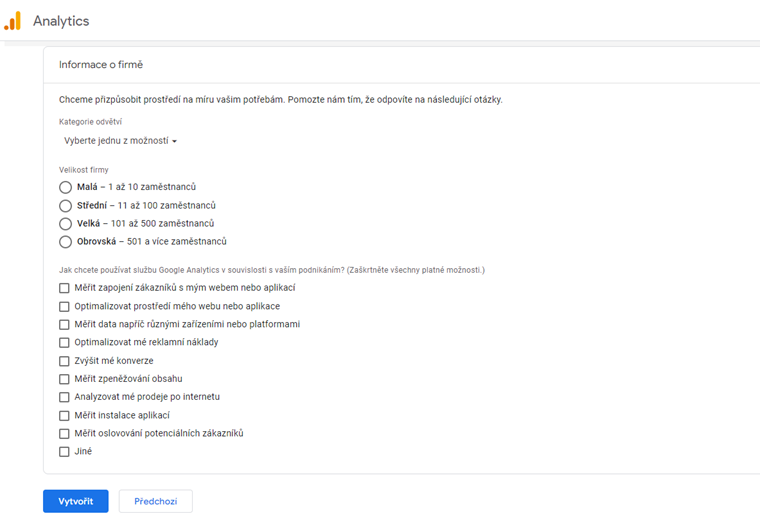Screen dimensions: 760x532
Task: Check Měřit zpeněžování obsahu option
Action: pos(64,379)
